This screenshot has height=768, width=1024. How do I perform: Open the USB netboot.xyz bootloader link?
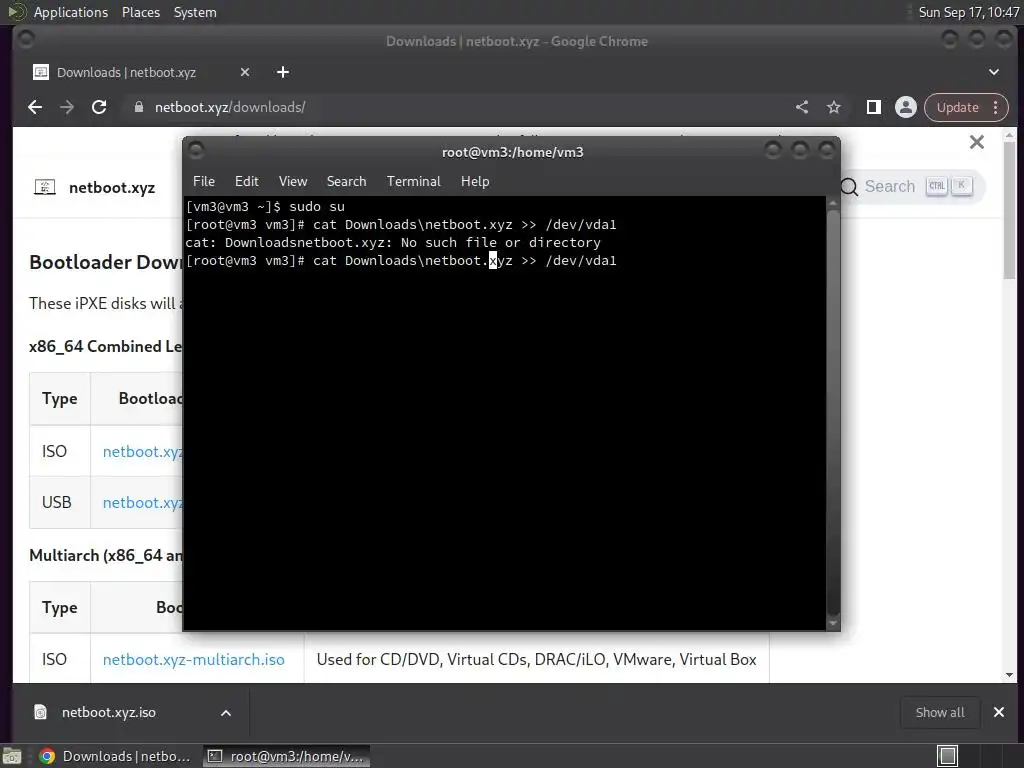point(142,502)
